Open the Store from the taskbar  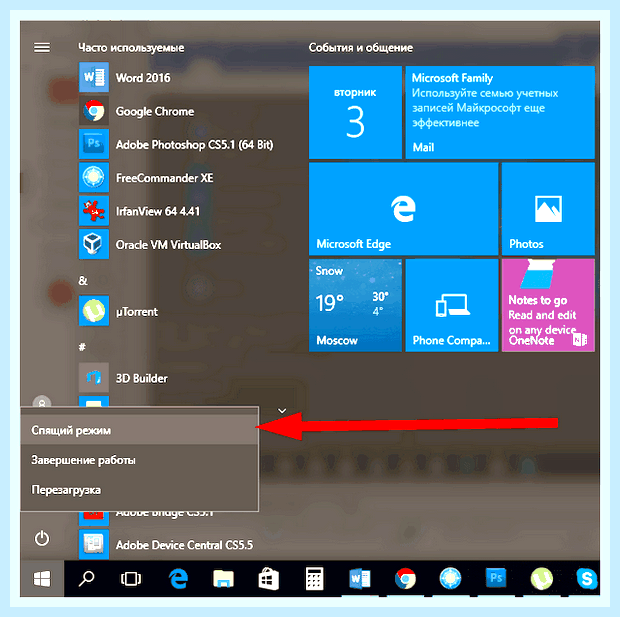[x=268, y=579]
